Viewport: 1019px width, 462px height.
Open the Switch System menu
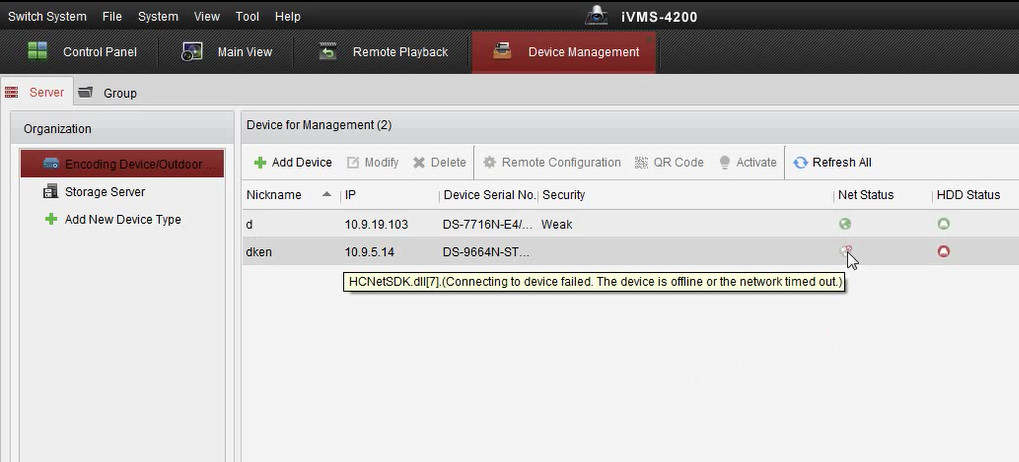click(x=47, y=17)
